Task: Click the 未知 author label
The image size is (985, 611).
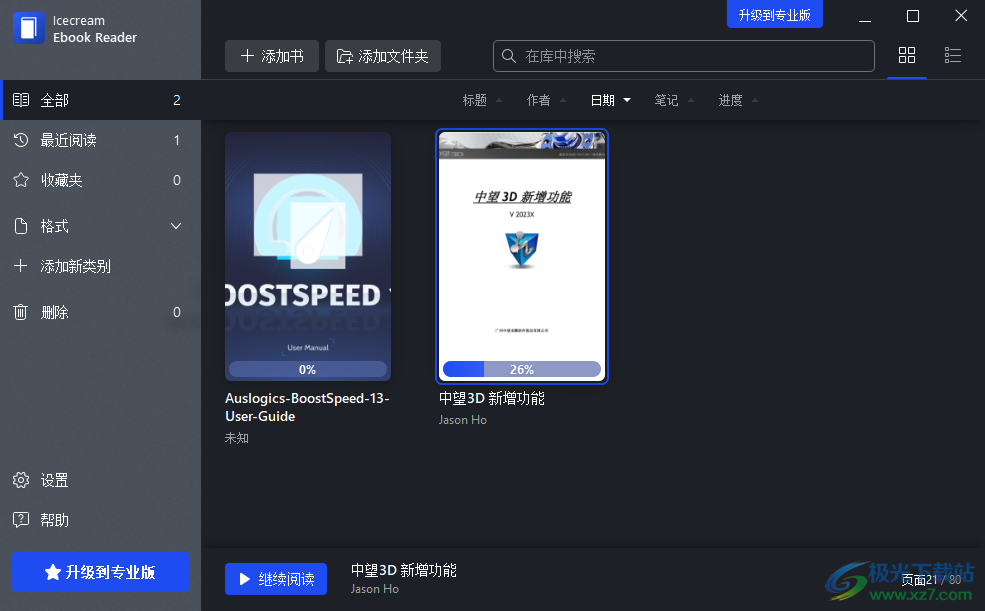Action: pos(237,438)
